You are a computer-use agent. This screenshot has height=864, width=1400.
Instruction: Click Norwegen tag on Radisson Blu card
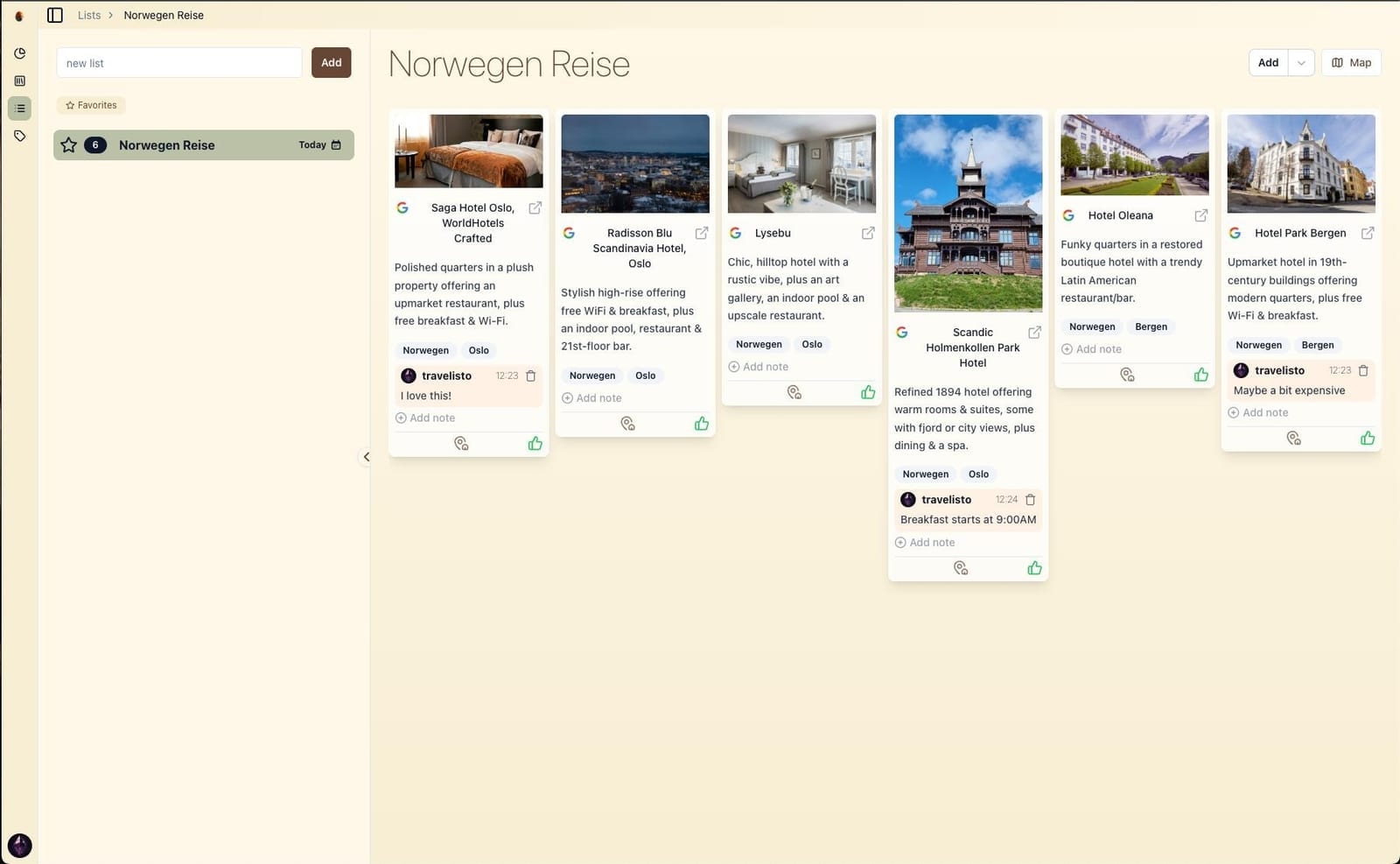(x=592, y=376)
